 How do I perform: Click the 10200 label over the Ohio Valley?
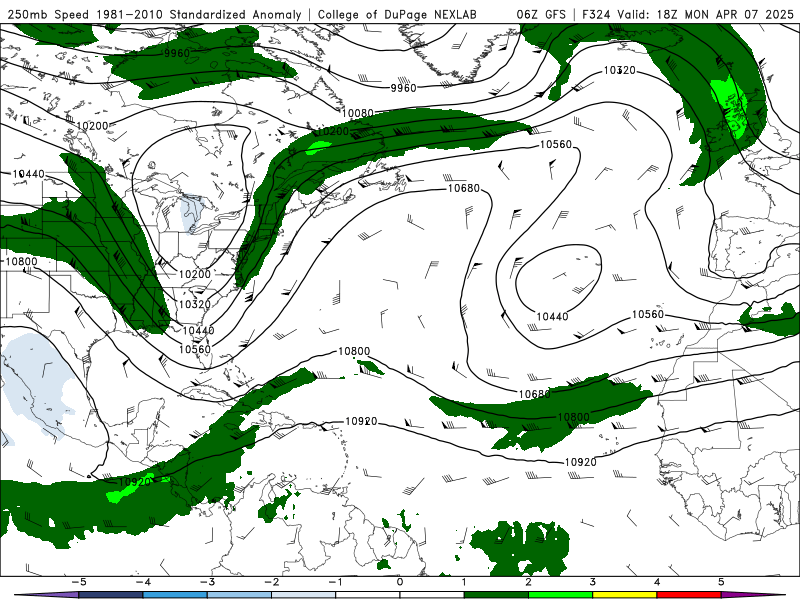[x=194, y=274]
